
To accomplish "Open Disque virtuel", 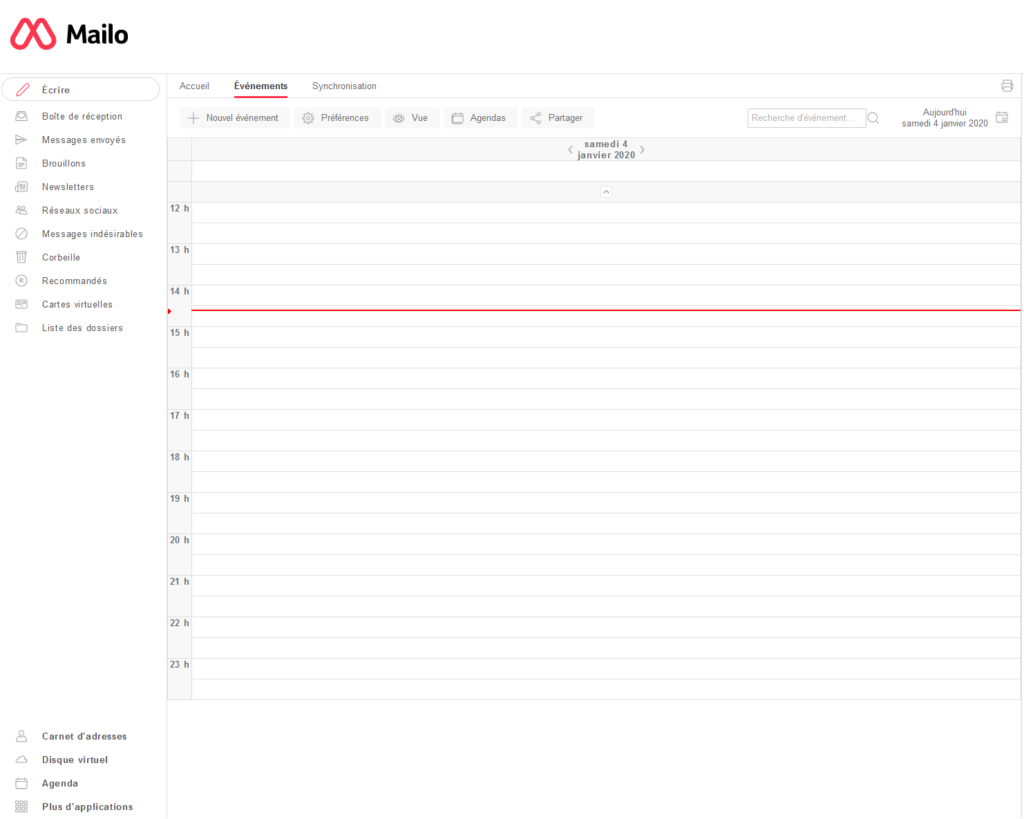I will pyautogui.click(x=75, y=760).
